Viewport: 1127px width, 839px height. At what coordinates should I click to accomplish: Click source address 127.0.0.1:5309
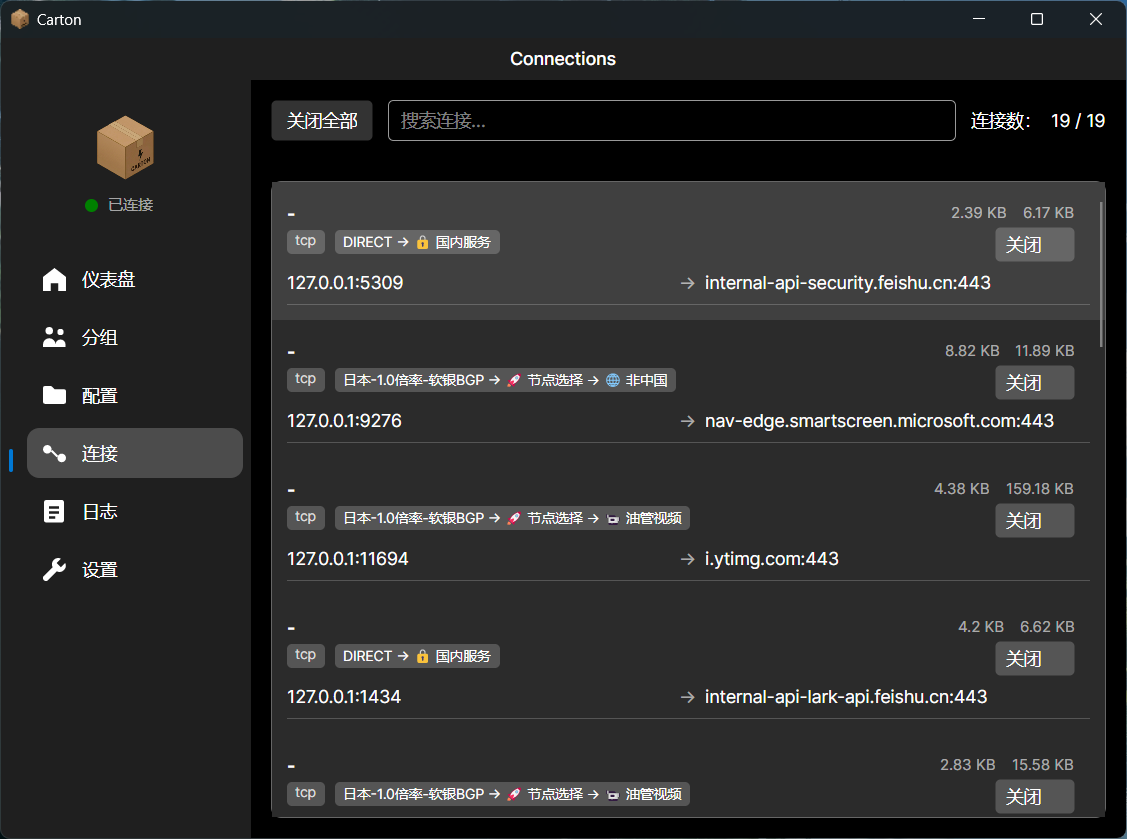(345, 283)
